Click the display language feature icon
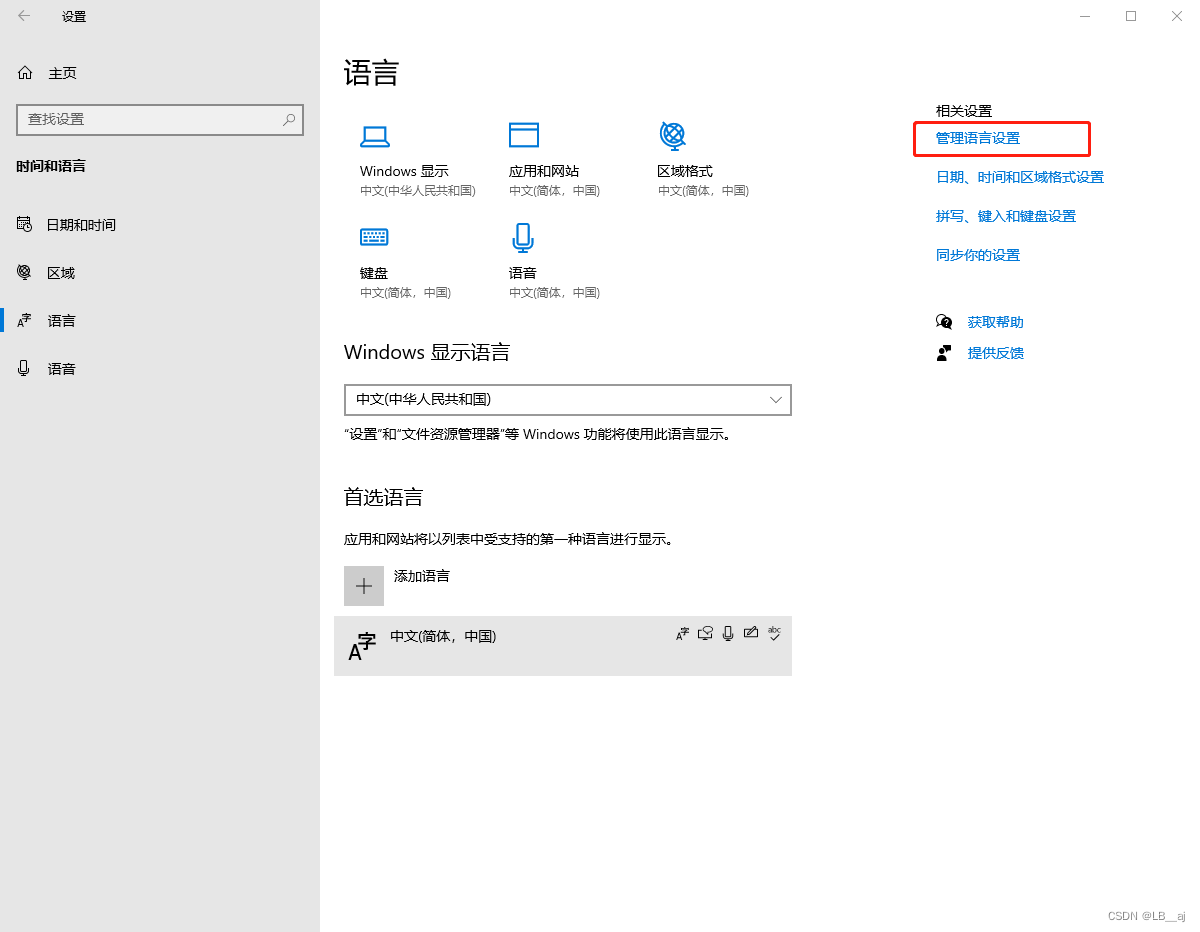1200x932 pixels. coord(682,633)
